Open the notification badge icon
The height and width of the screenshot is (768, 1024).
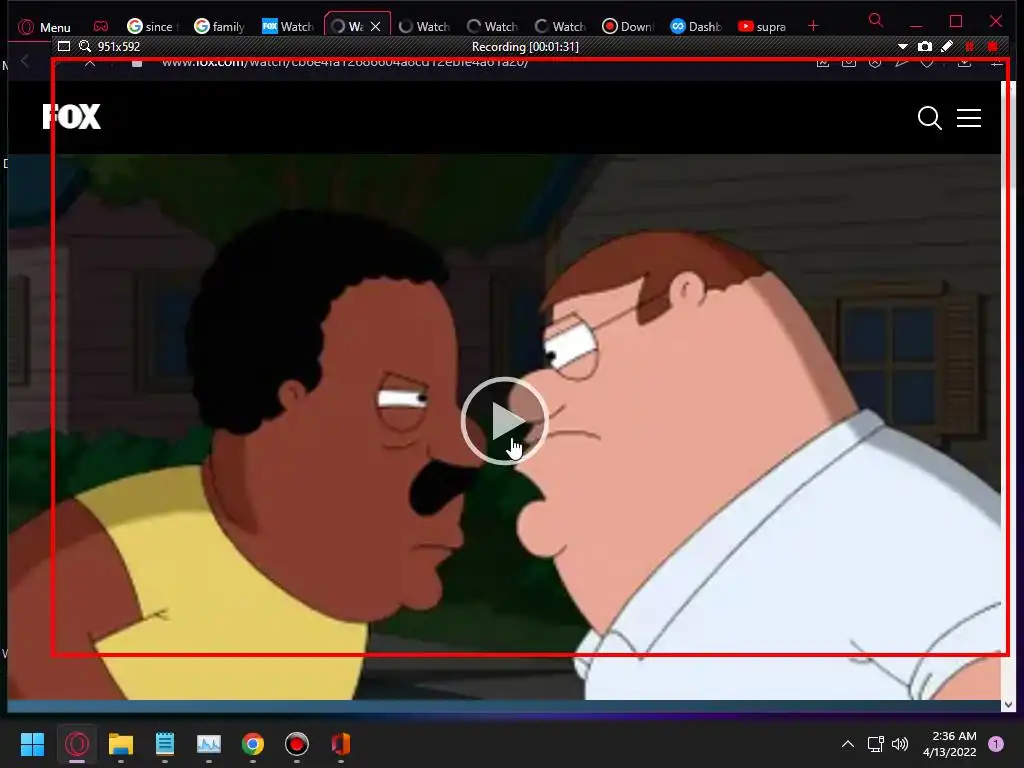(x=996, y=744)
